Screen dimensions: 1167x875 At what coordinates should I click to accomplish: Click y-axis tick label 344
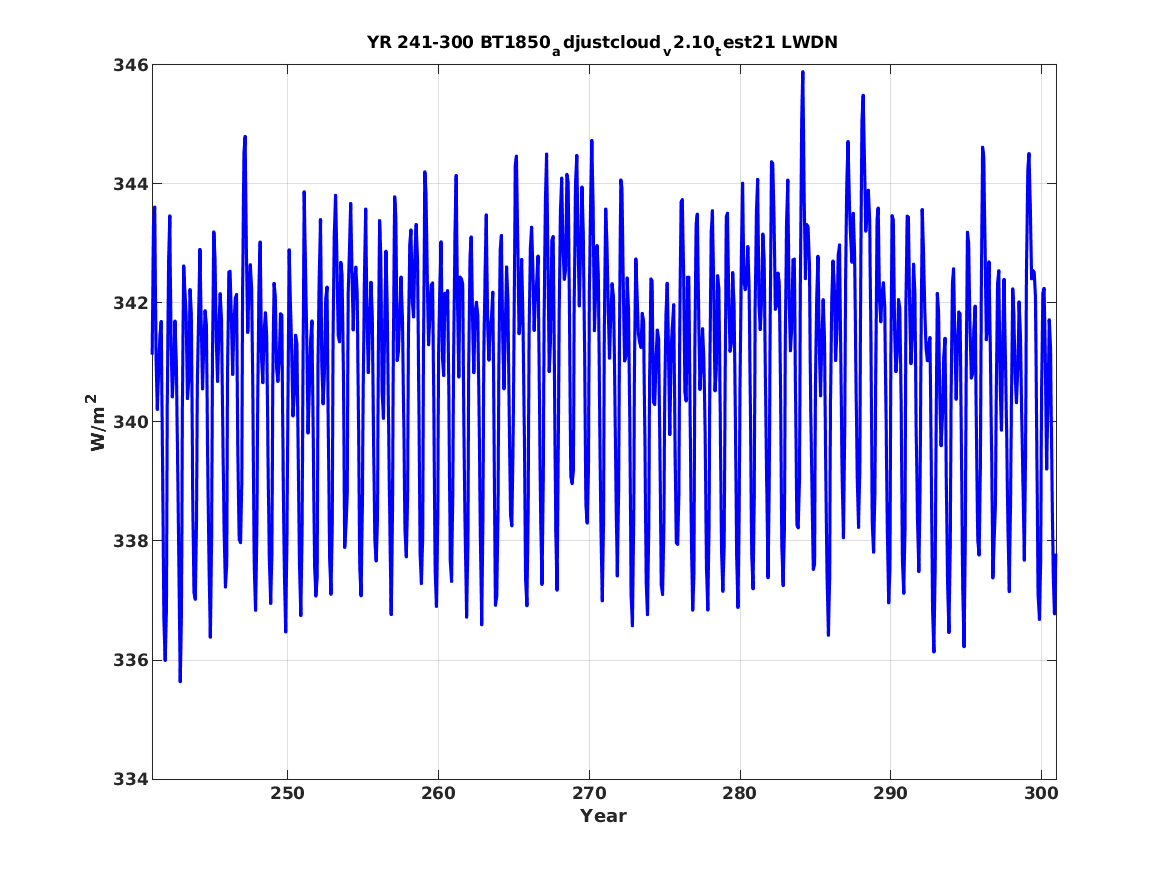coord(130,184)
